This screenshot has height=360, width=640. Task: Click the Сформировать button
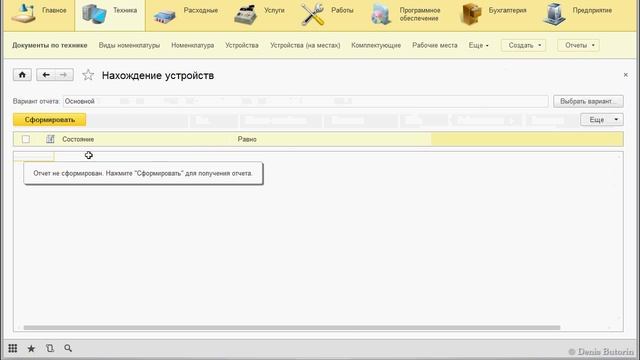click(49, 120)
